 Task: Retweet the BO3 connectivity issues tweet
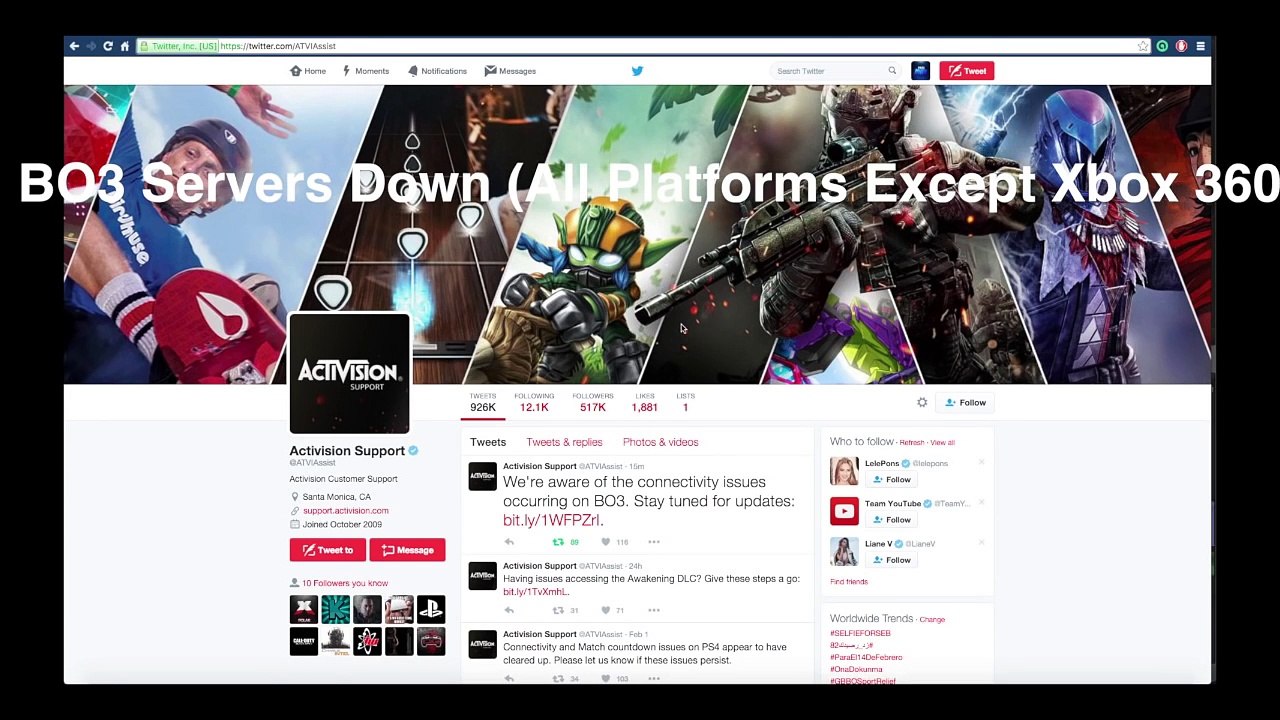(x=558, y=542)
